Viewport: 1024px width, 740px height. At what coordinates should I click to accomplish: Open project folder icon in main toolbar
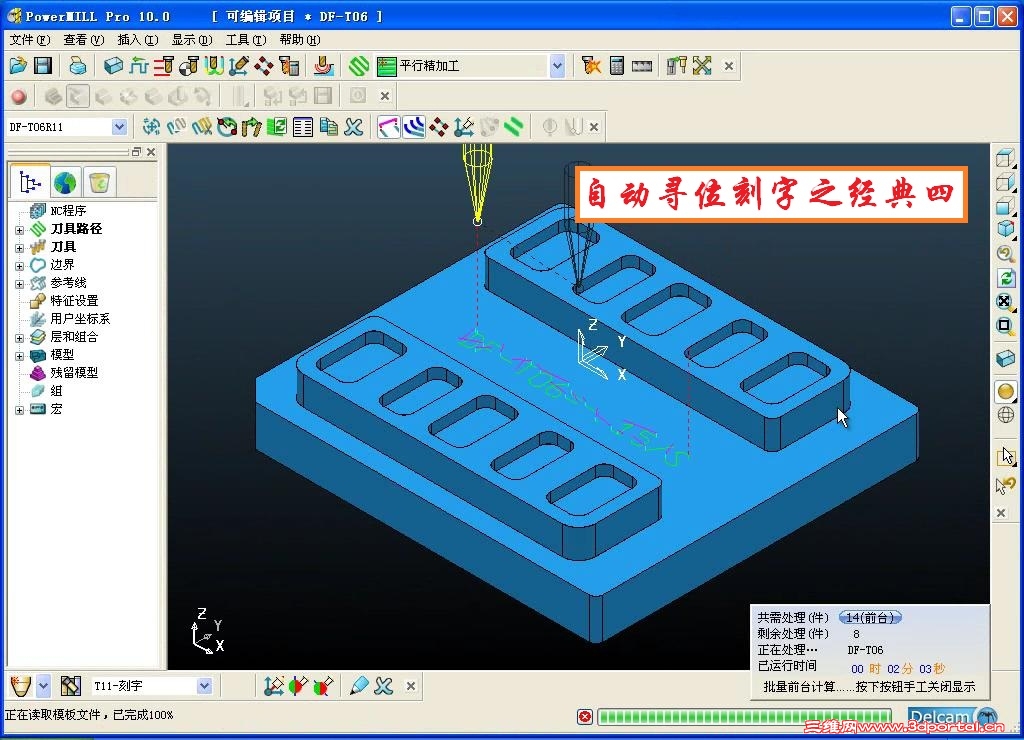point(18,65)
